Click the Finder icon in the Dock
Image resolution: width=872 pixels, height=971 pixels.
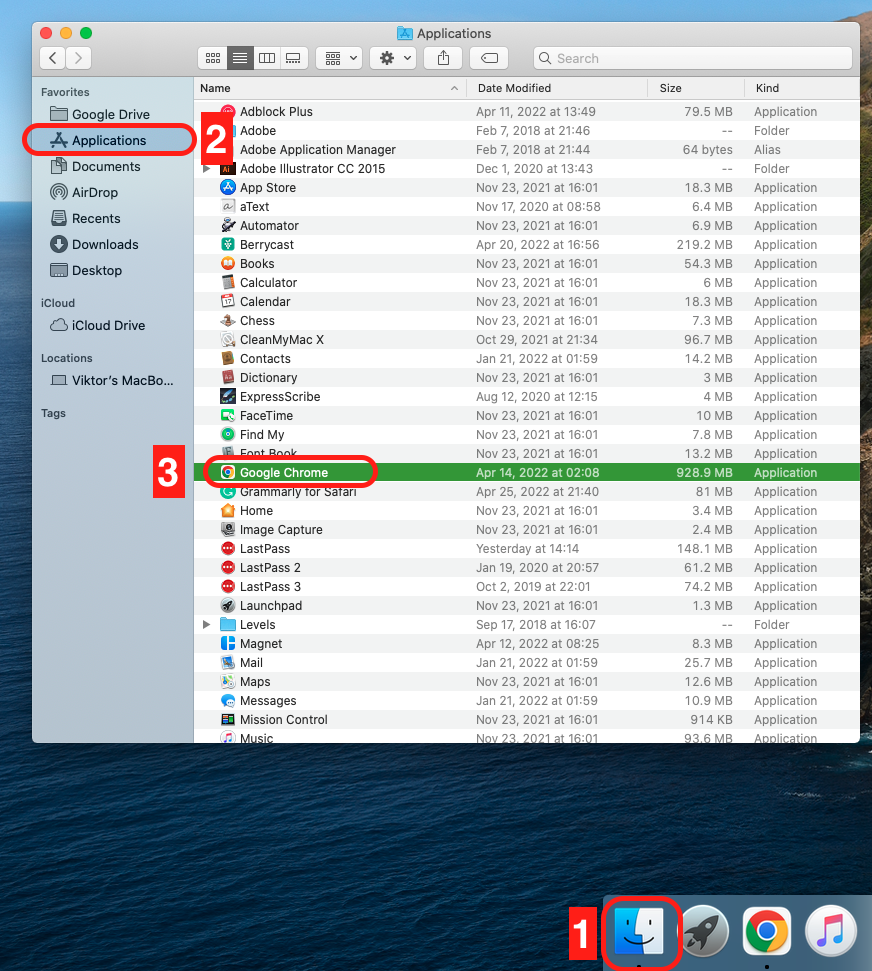click(642, 932)
